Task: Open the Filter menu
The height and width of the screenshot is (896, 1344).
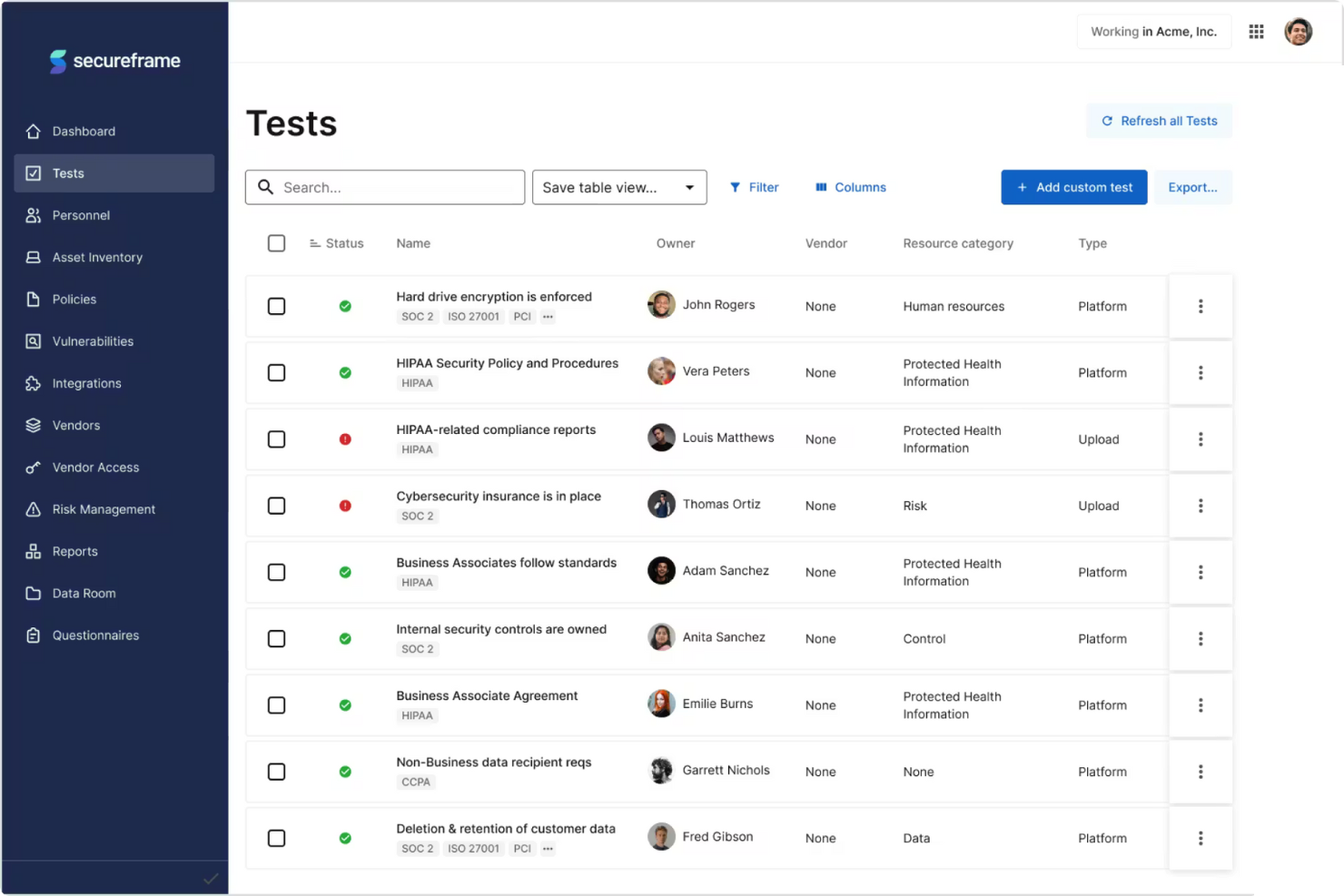Action: click(x=755, y=187)
